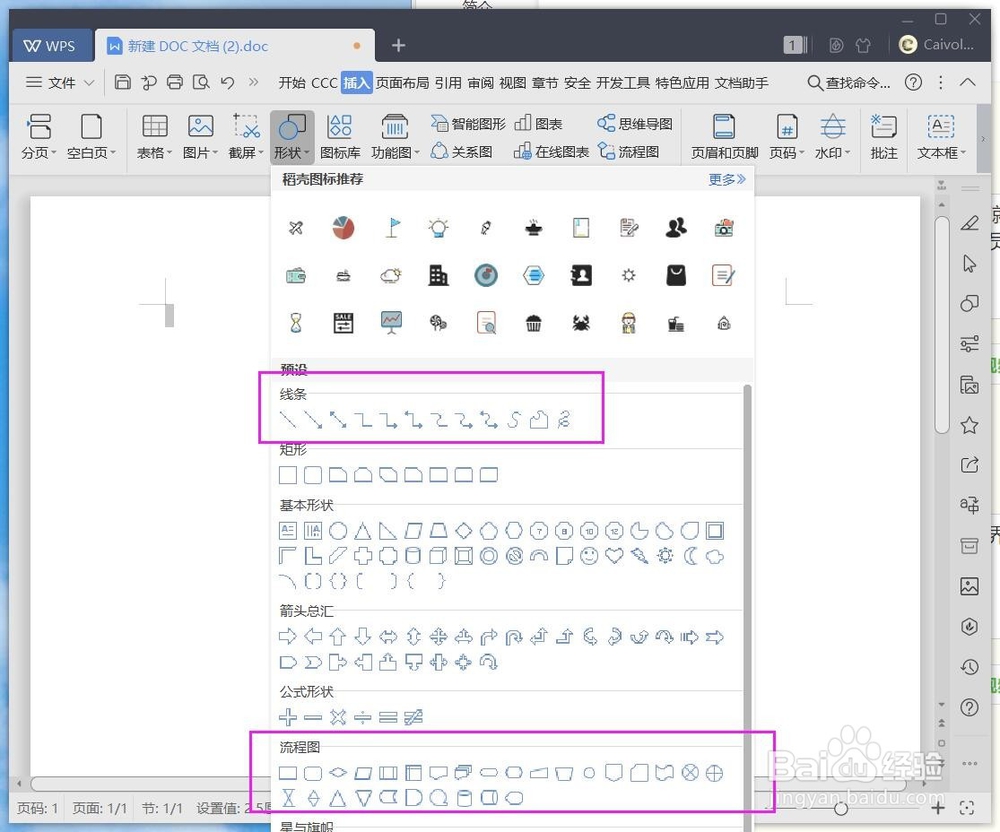Switch to the 开始 Home tab
The height and width of the screenshot is (832, 1000).
click(291, 83)
